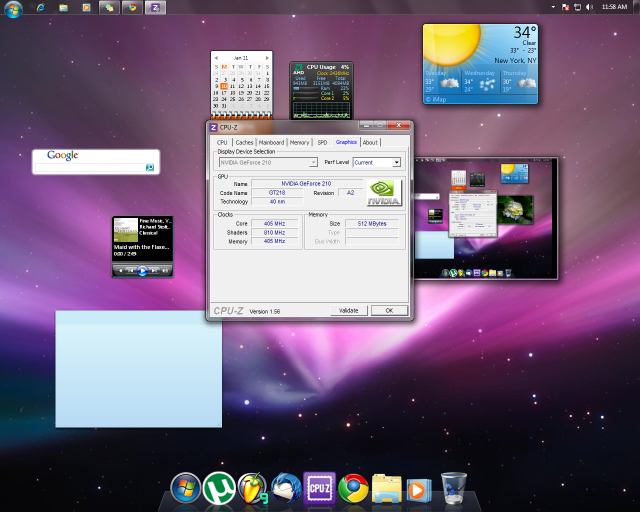Click the iMap link in weather gadget
The height and width of the screenshot is (512, 640).
click(x=436, y=99)
